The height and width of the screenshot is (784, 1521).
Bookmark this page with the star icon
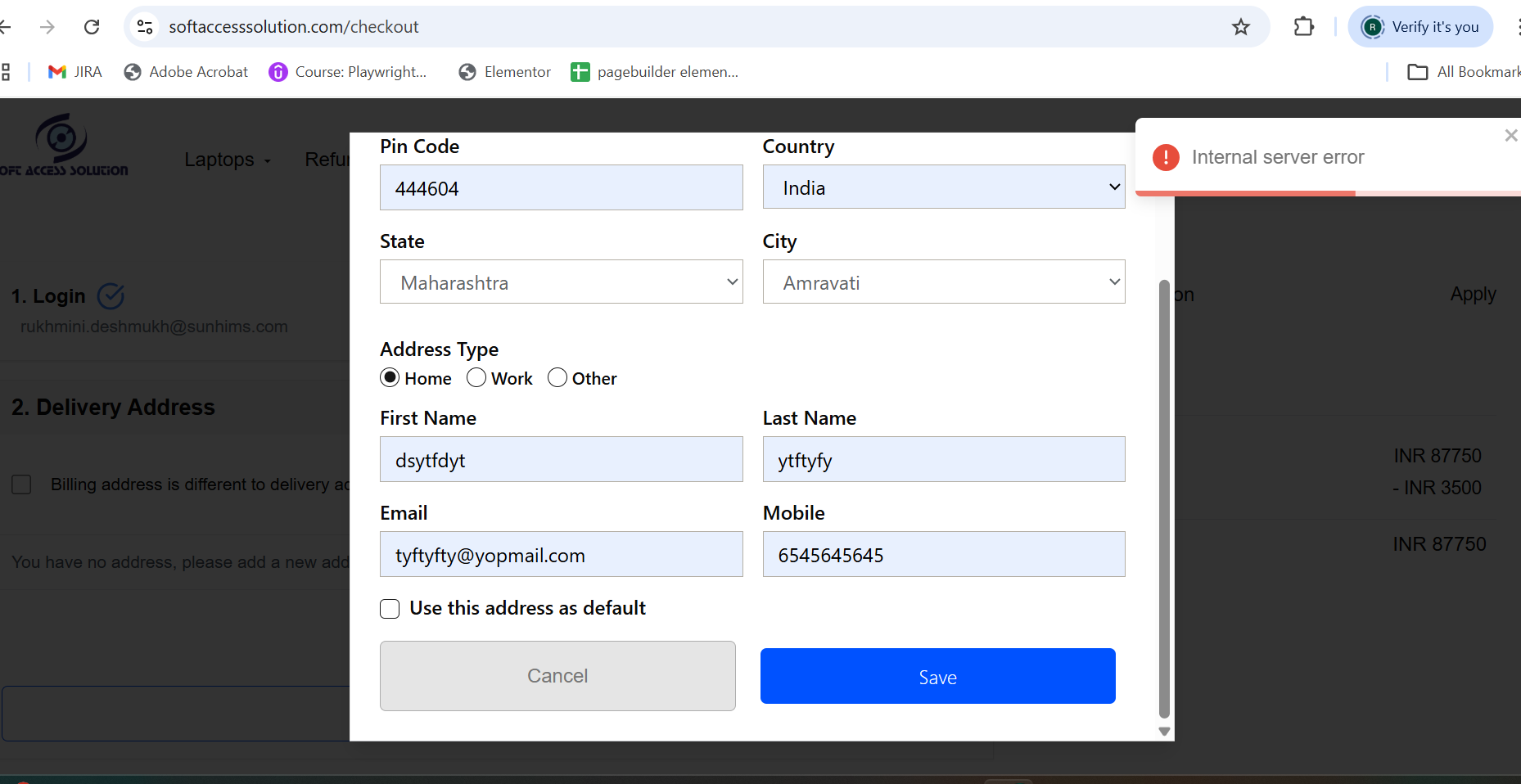[x=1241, y=27]
